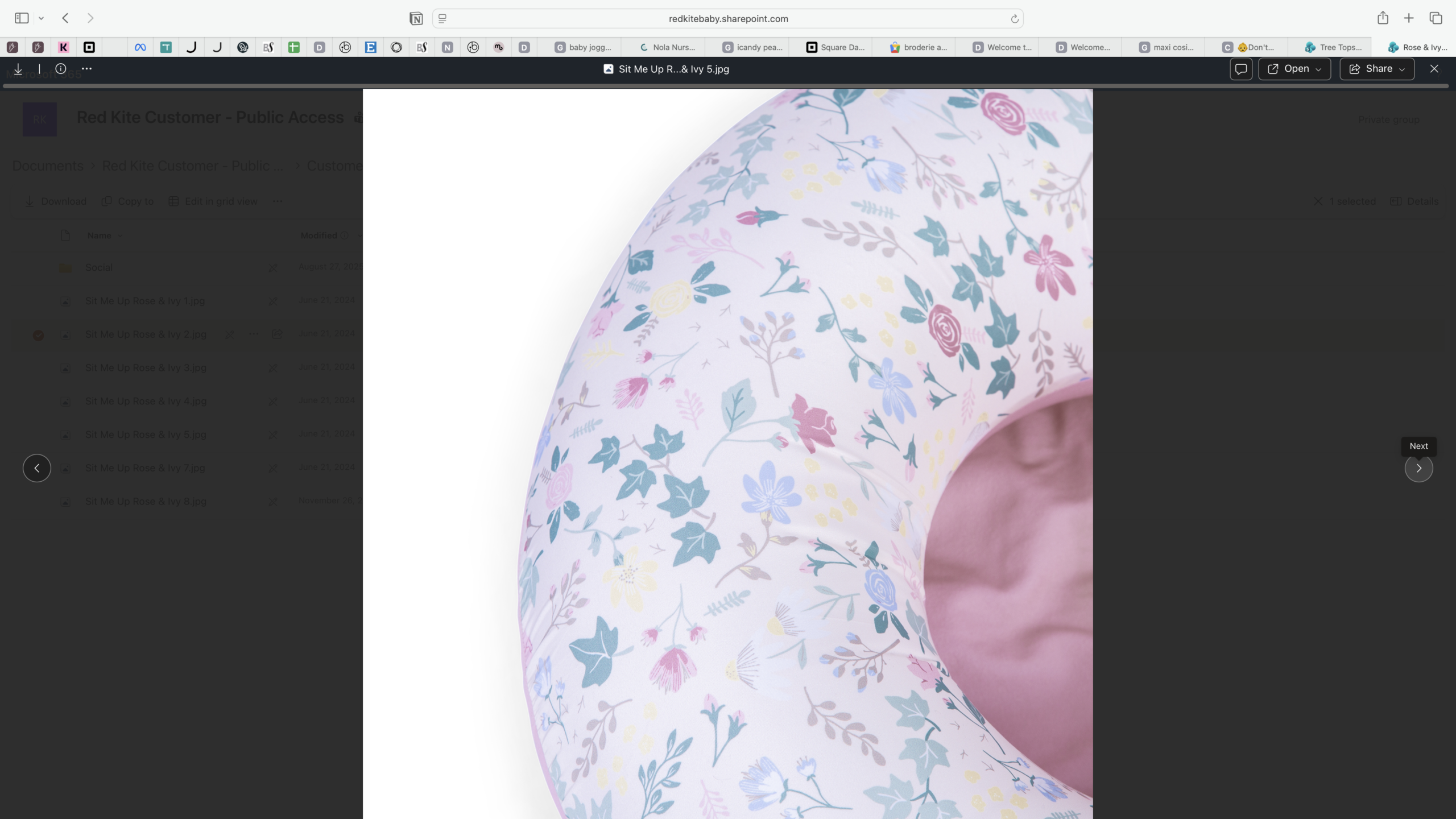Screen dimensions: 1456x819
Task: Open the comments pane icon
Action: pyautogui.click(x=1240, y=69)
